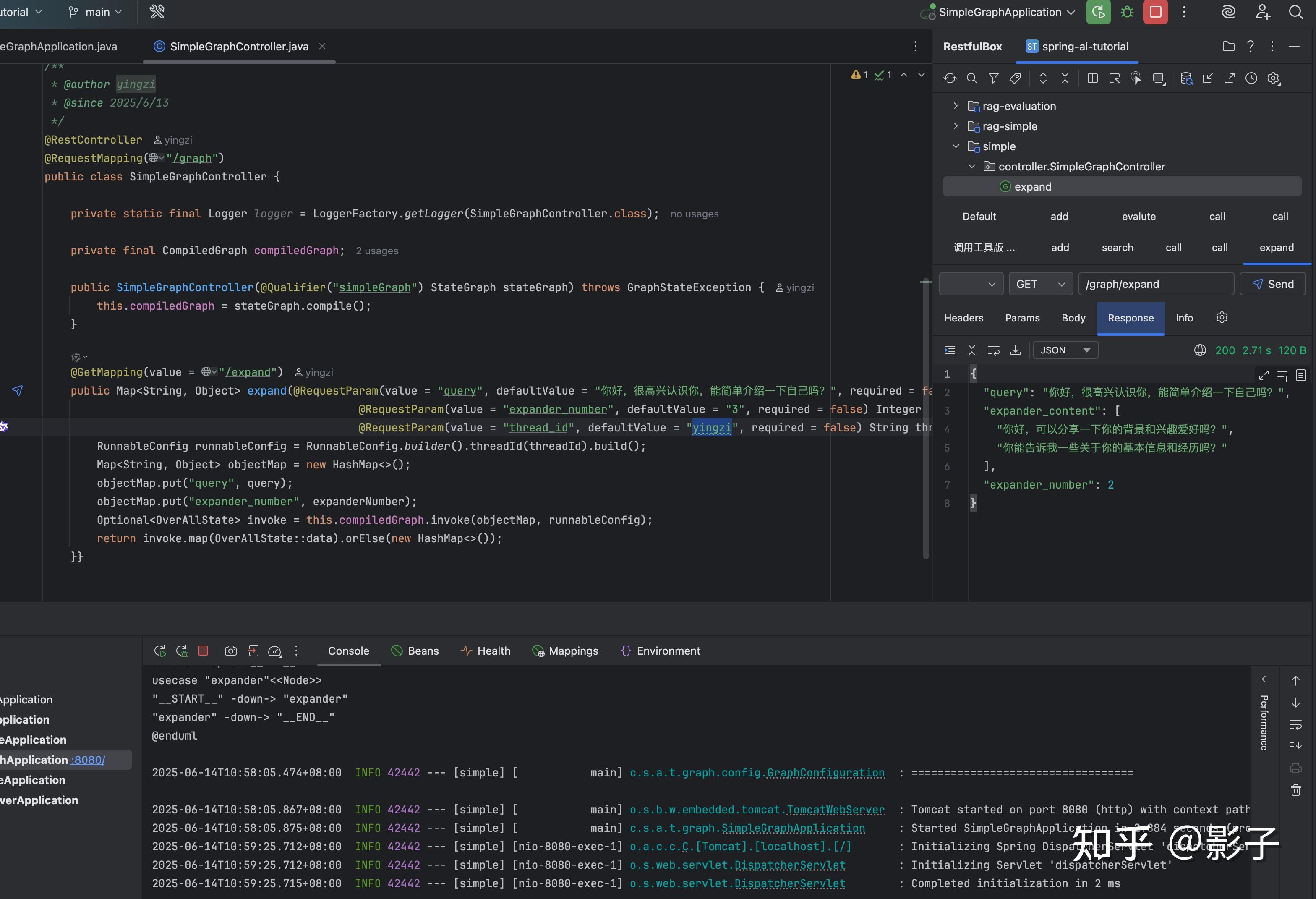Image resolution: width=1316 pixels, height=899 pixels.
Task: Expand the rag-evaluation tree node
Action: point(955,106)
